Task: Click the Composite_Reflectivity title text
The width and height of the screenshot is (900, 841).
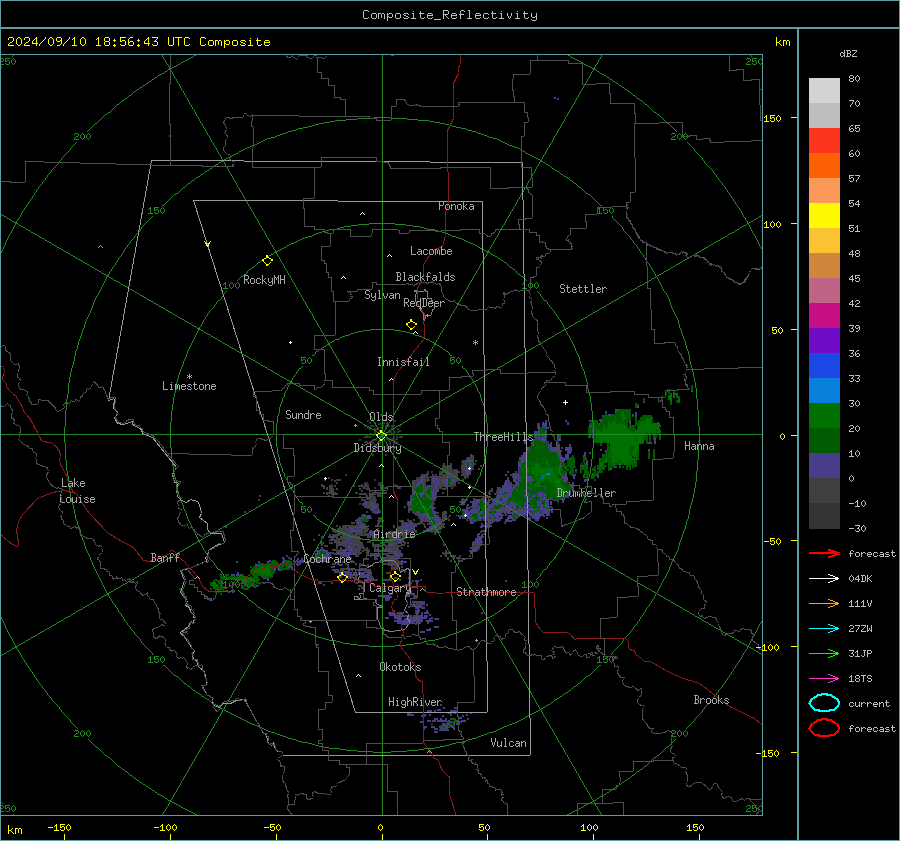Action: (450, 15)
